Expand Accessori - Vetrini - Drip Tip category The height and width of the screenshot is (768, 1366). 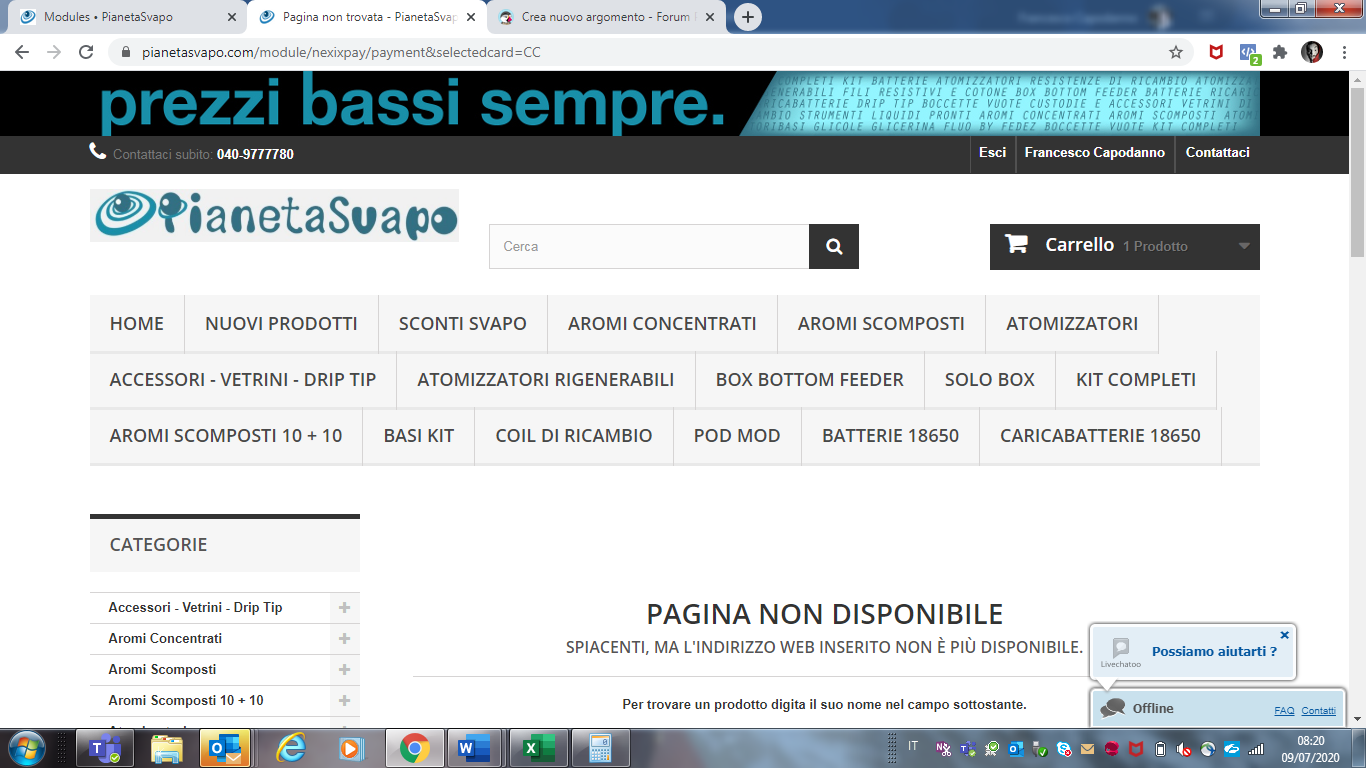tap(344, 607)
